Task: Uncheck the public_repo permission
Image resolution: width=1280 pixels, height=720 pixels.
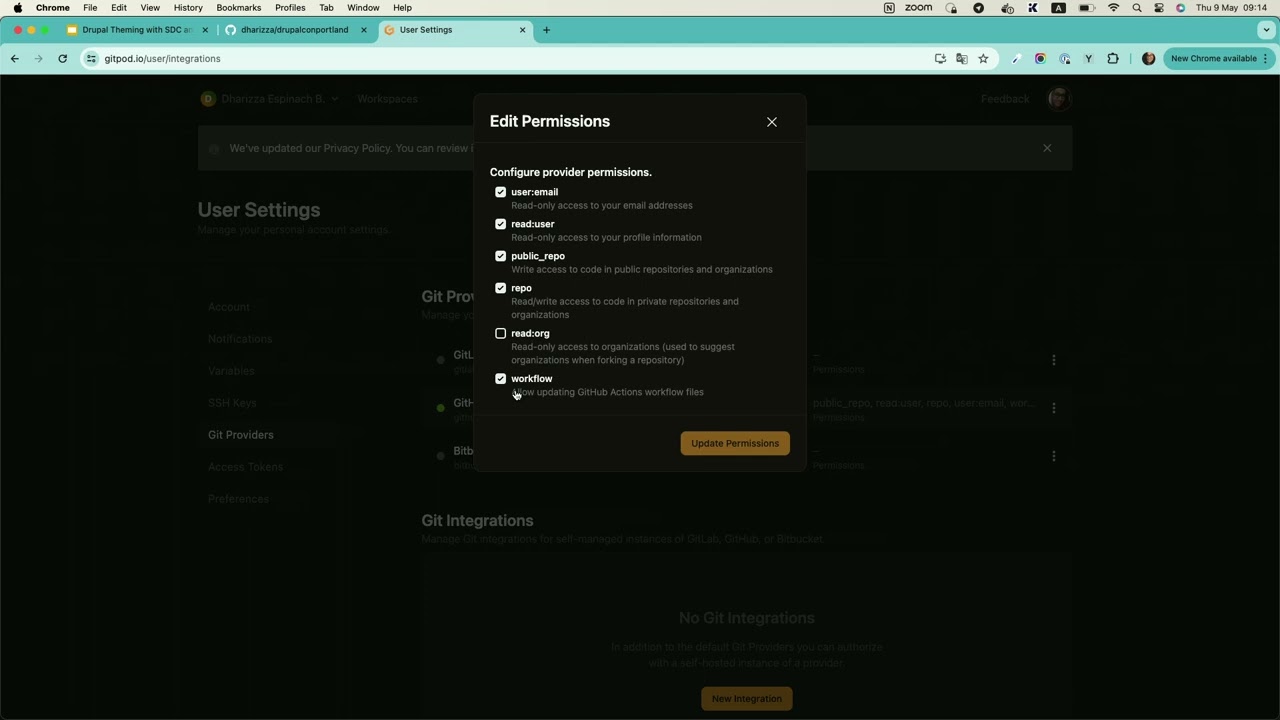Action: pyautogui.click(x=501, y=256)
